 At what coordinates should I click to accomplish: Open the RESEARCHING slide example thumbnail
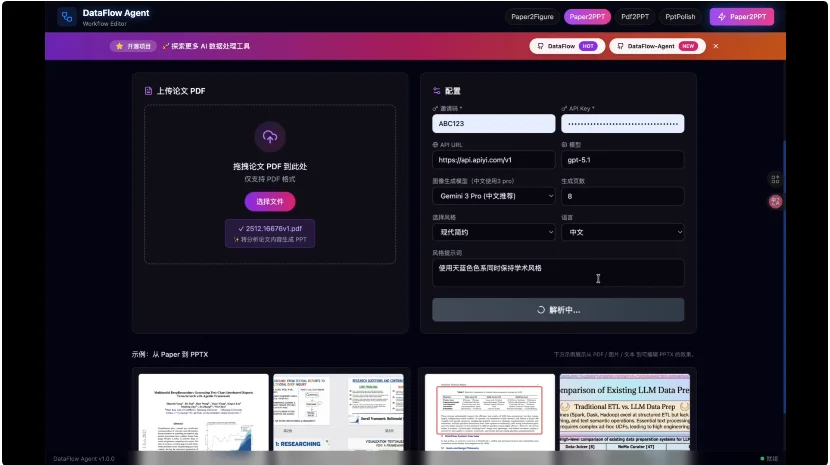click(x=338, y=413)
